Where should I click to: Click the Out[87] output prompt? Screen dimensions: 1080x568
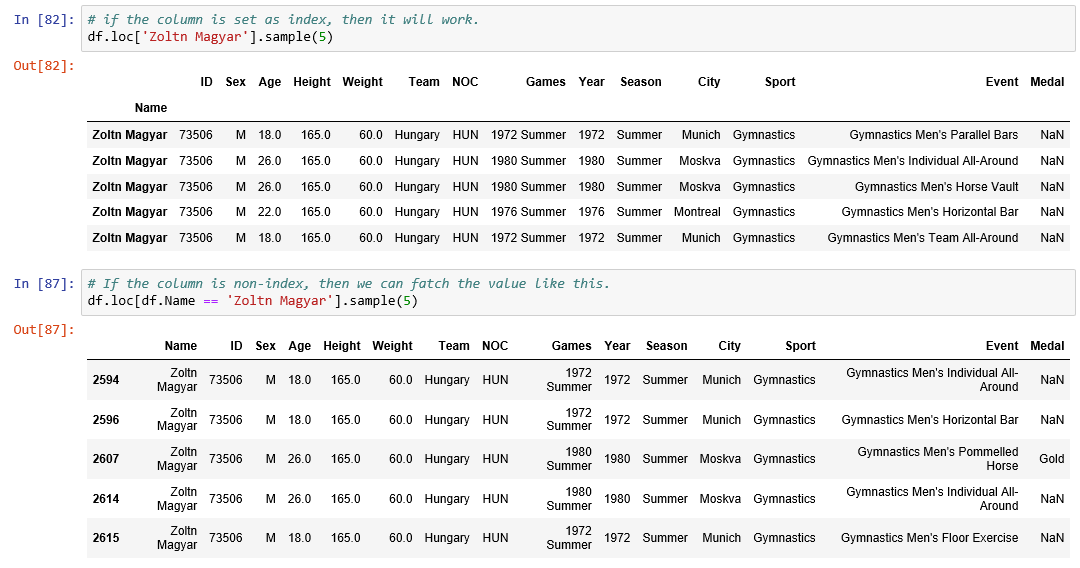(x=43, y=330)
